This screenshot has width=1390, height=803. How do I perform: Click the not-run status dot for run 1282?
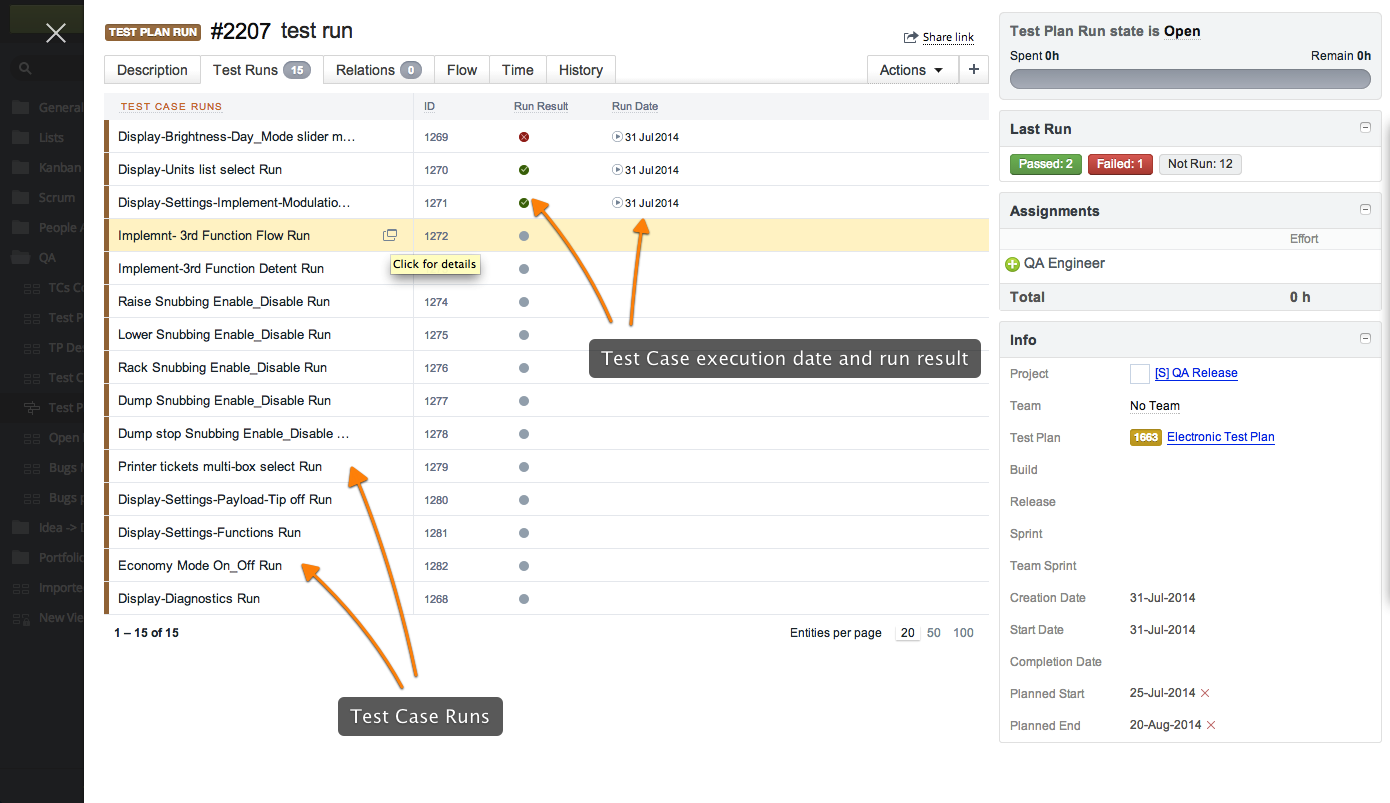tap(524, 566)
